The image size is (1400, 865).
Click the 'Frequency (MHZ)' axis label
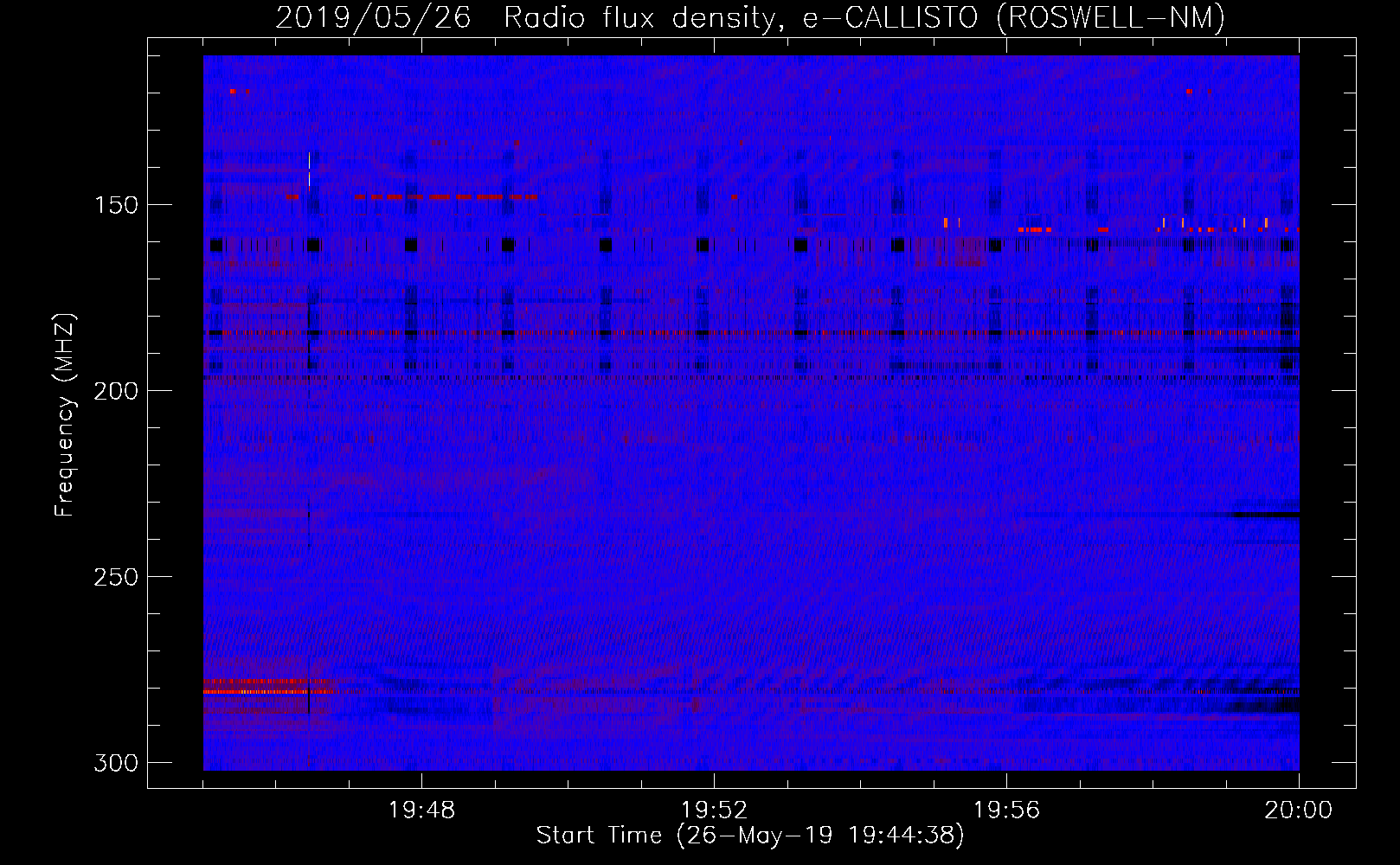click(65, 414)
